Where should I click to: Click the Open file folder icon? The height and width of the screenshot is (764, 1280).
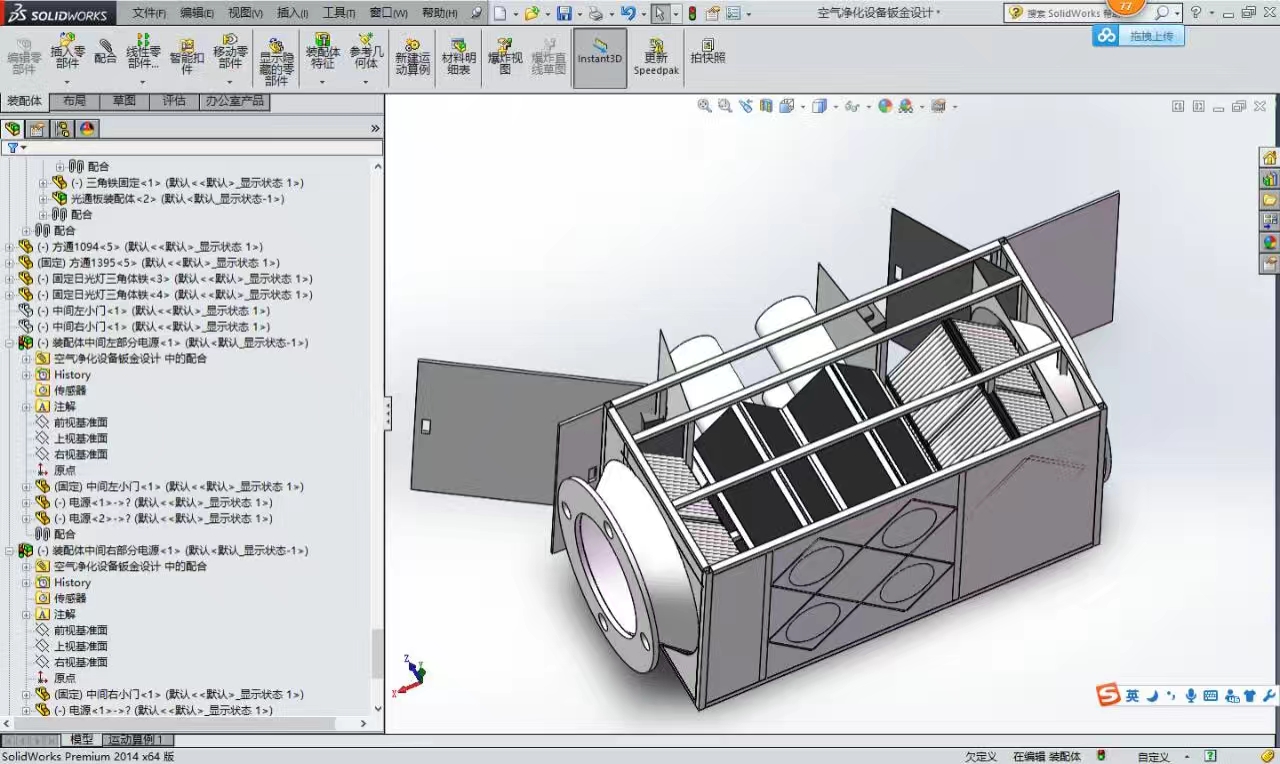pyautogui.click(x=532, y=13)
